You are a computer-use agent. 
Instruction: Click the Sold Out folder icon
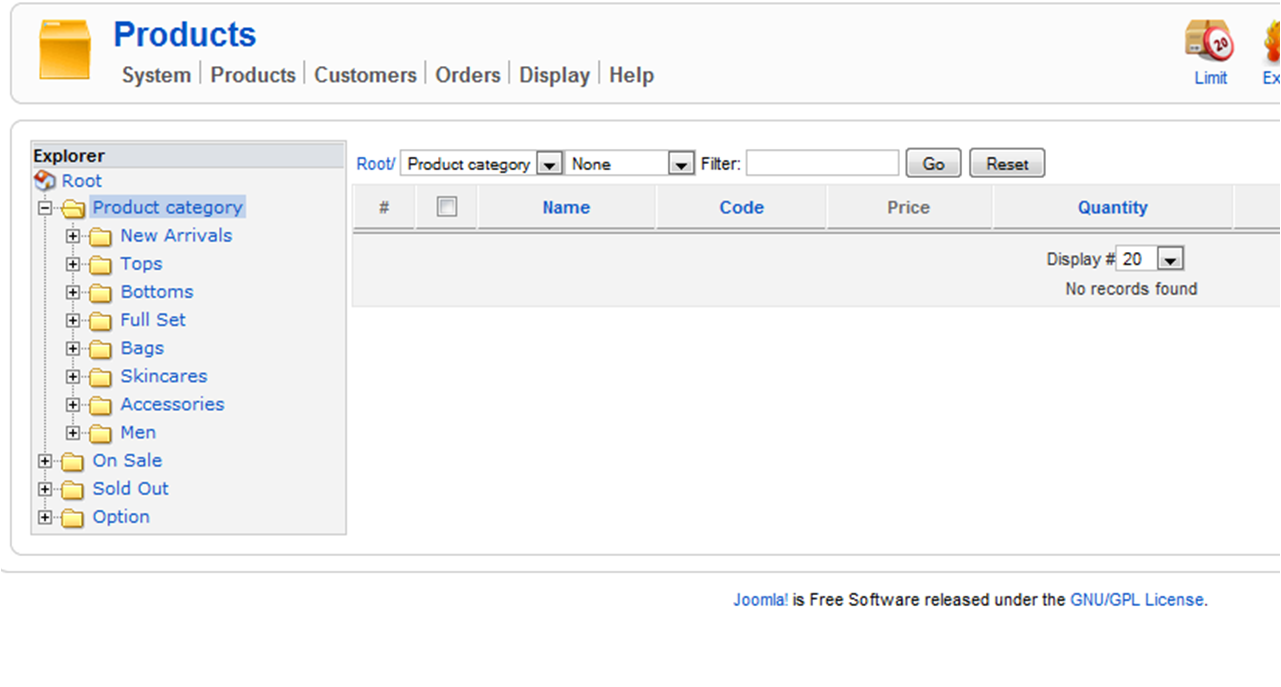point(72,489)
